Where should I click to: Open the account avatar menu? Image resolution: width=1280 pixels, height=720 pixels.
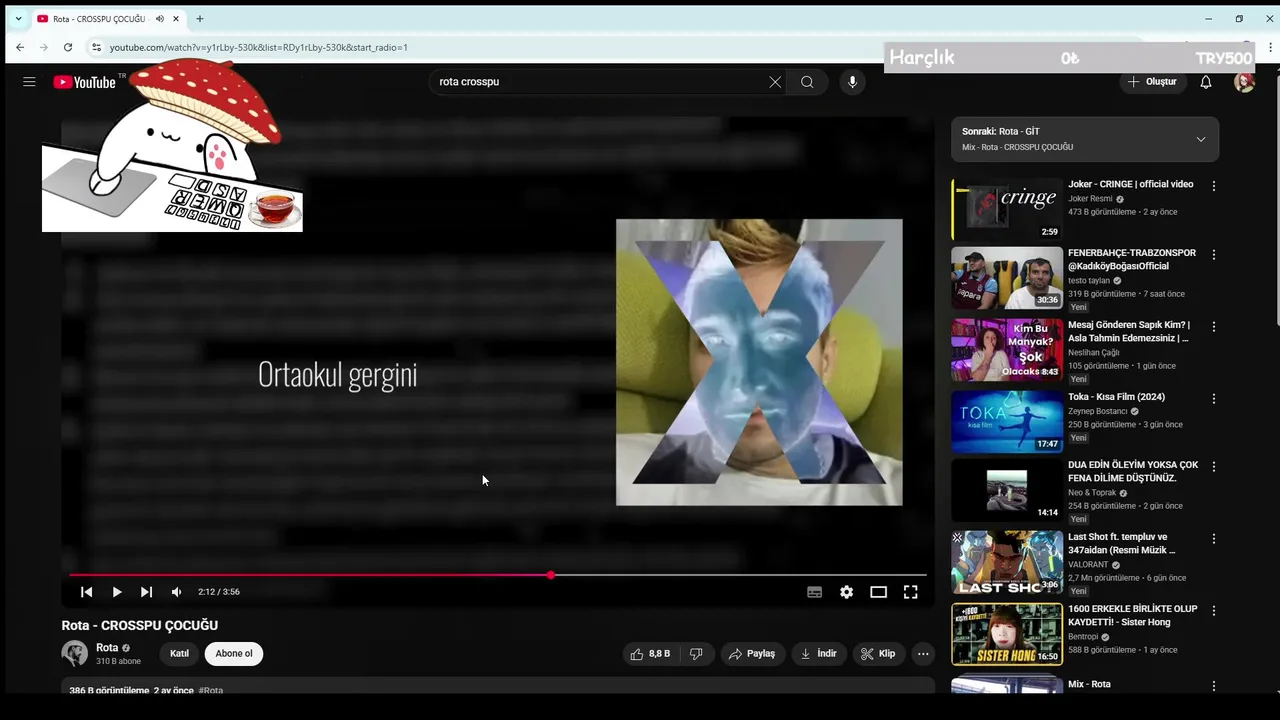[1244, 82]
